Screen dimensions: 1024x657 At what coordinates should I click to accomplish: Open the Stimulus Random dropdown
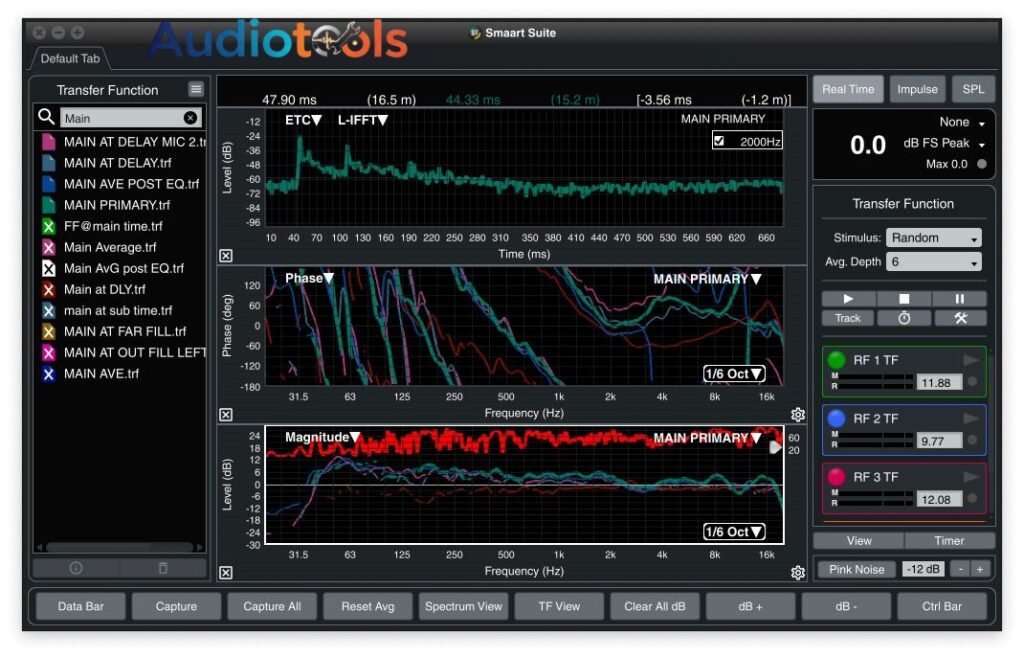click(933, 237)
